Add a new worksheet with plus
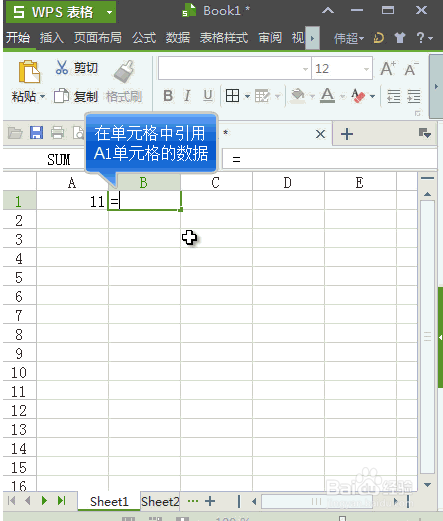 click(x=210, y=501)
